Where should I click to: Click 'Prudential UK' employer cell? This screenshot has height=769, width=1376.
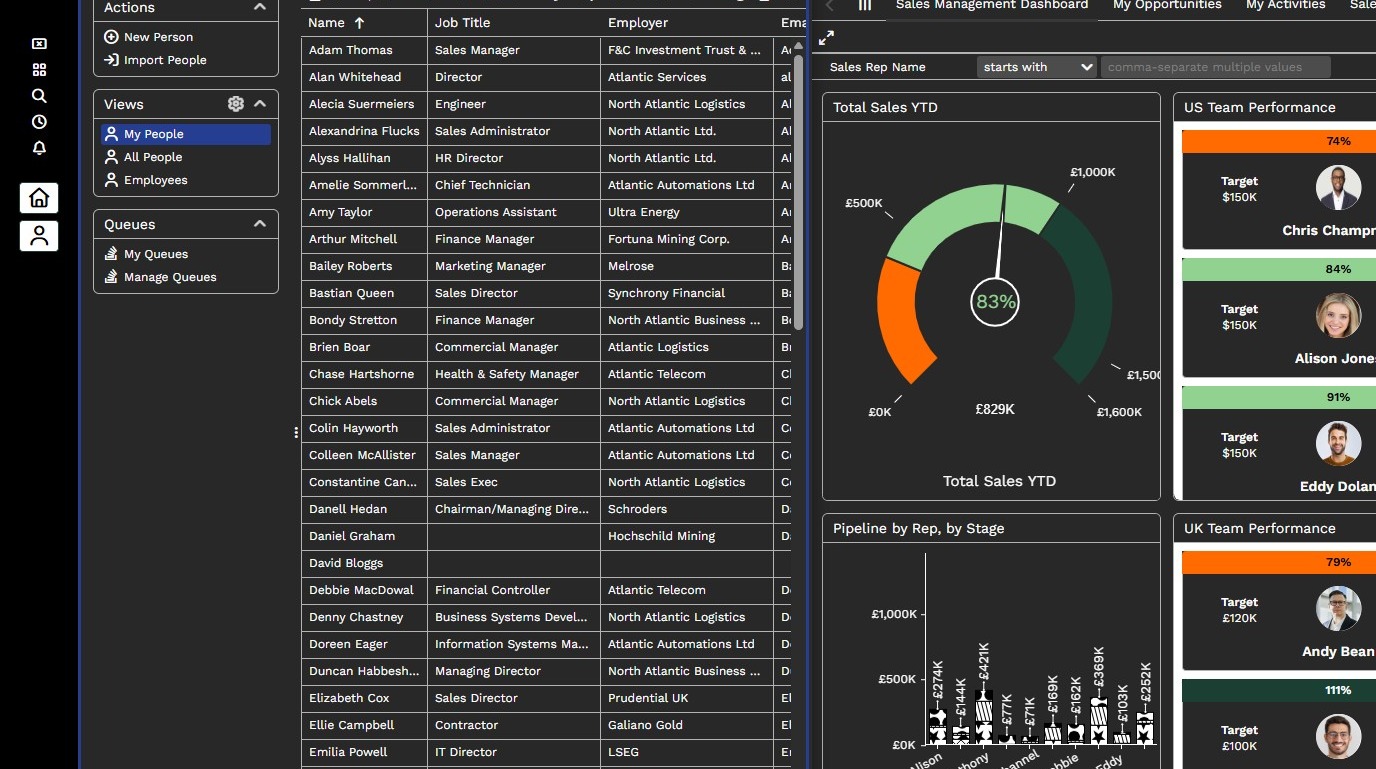click(x=687, y=698)
